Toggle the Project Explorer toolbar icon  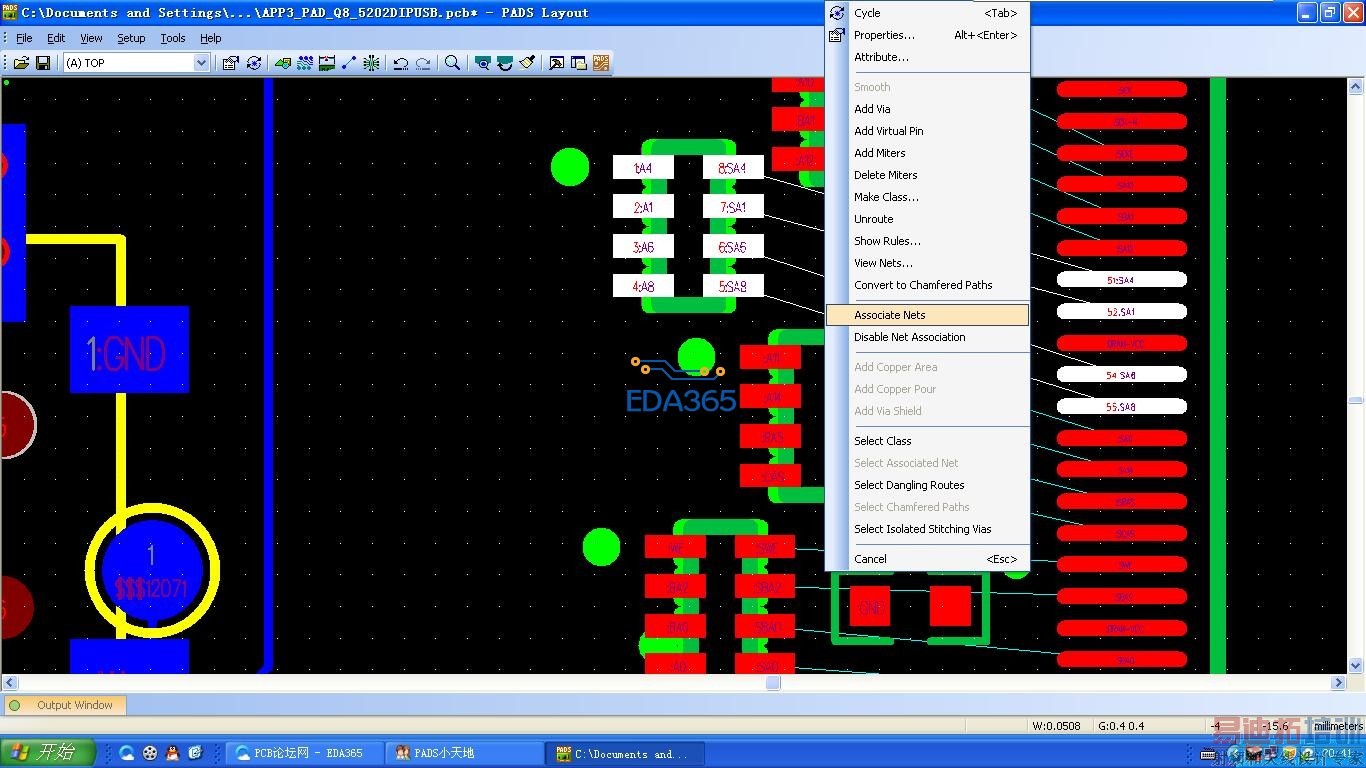tap(579, 63)
